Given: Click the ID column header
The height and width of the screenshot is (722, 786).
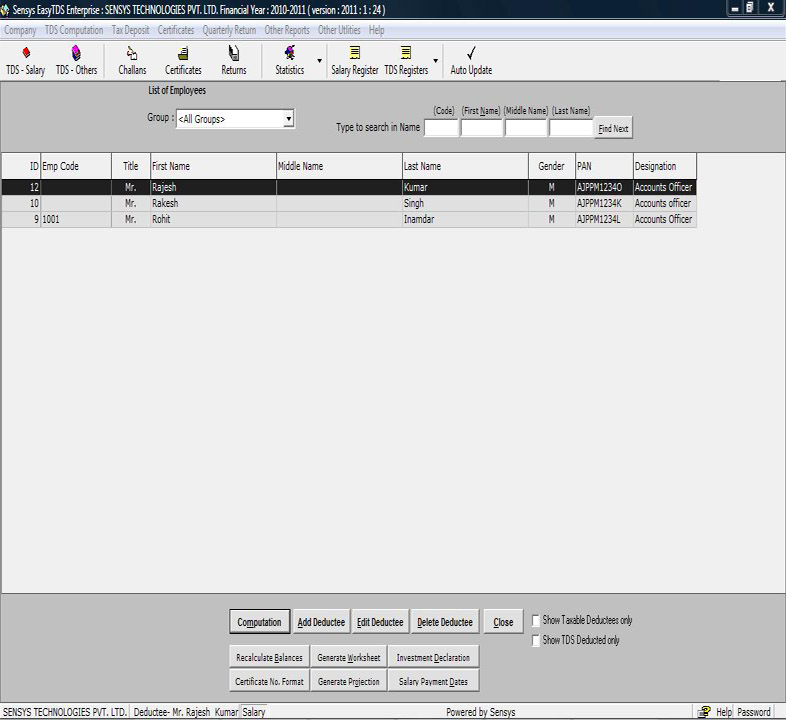Looking at the screenshot, I should [21, 166].
